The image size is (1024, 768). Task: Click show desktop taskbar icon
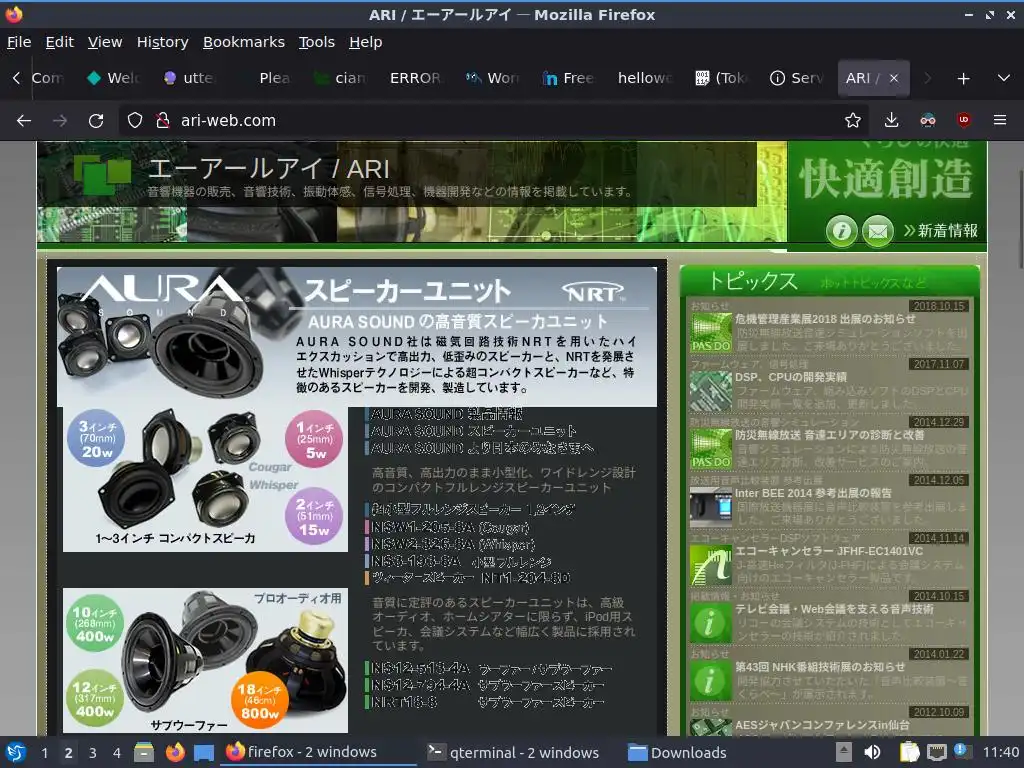tap(204, 752)
